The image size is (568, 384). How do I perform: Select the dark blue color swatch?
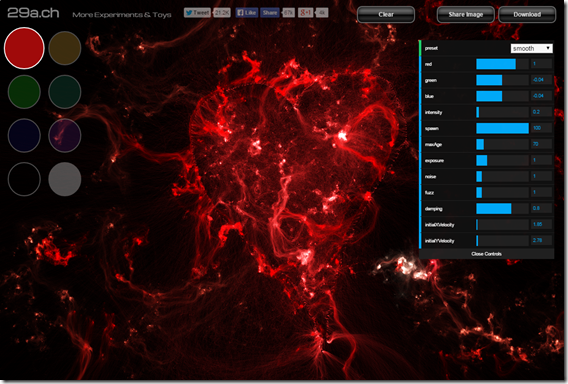(24, 135)
